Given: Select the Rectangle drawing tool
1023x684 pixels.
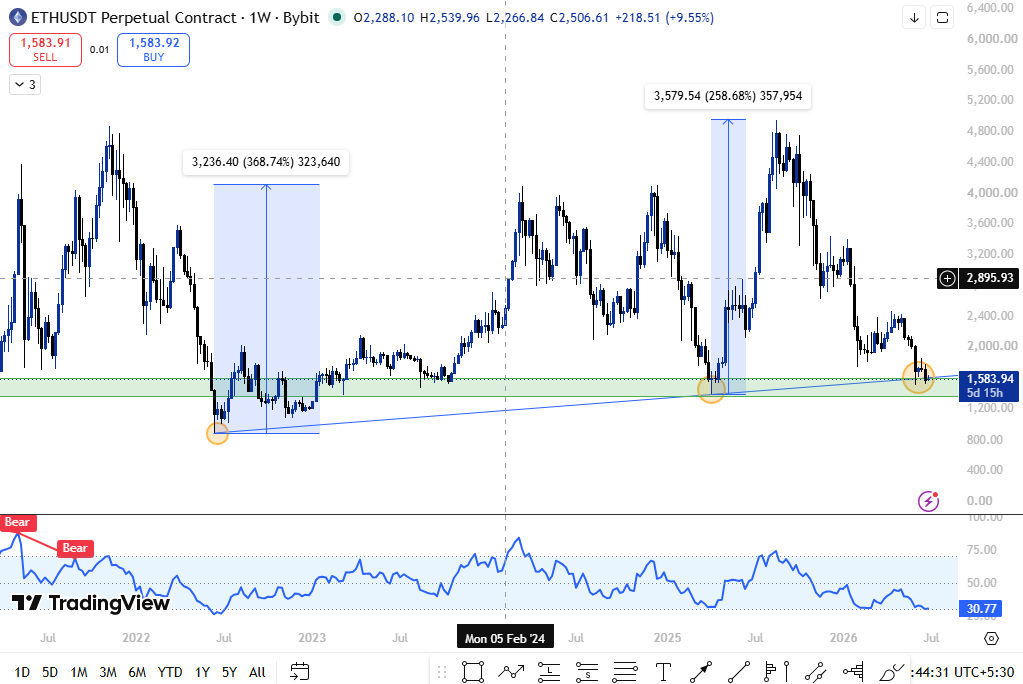Looking at the screenshot, I should tap(472, 672).
